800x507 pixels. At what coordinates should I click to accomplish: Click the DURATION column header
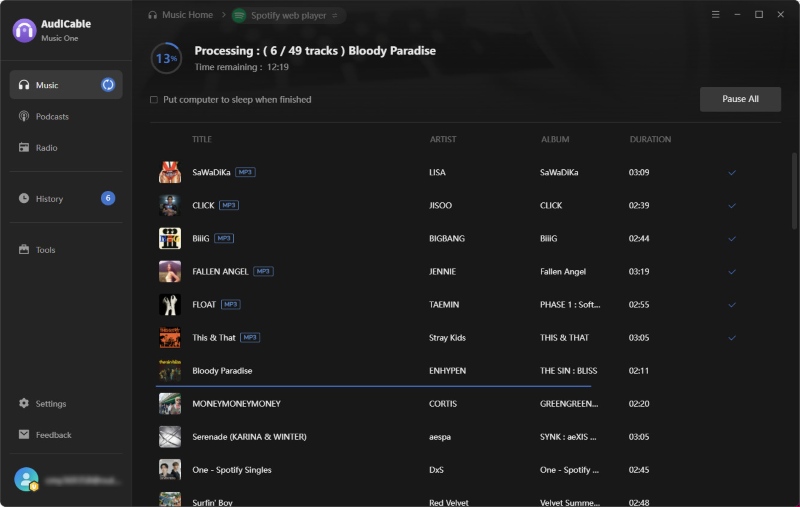[x=650, y=139]
